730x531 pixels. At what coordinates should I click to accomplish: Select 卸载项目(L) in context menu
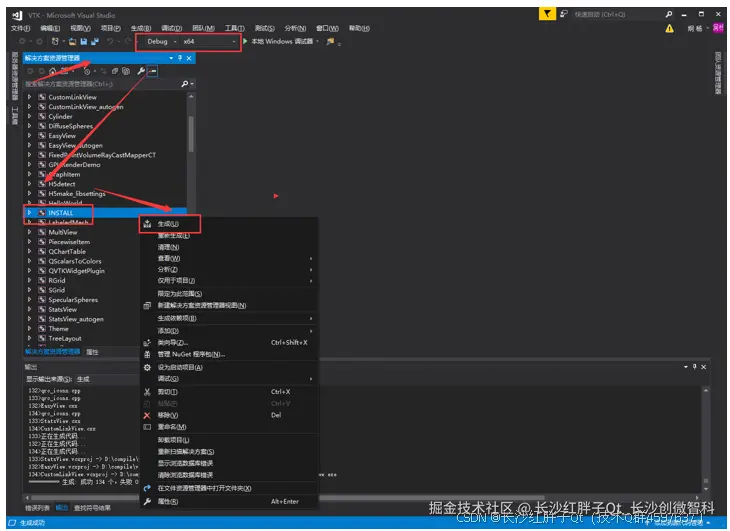click(173, 440)
